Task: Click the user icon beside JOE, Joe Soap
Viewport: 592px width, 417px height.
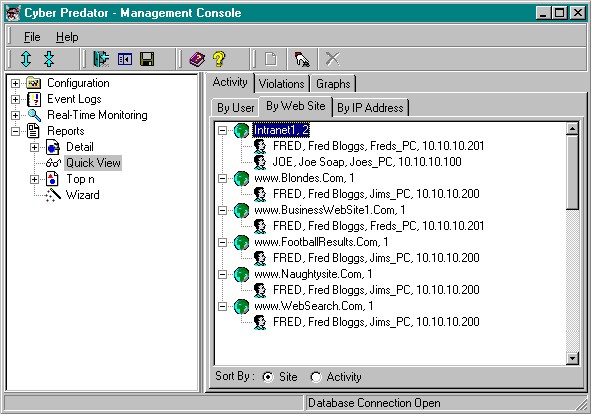Action: 260,162
